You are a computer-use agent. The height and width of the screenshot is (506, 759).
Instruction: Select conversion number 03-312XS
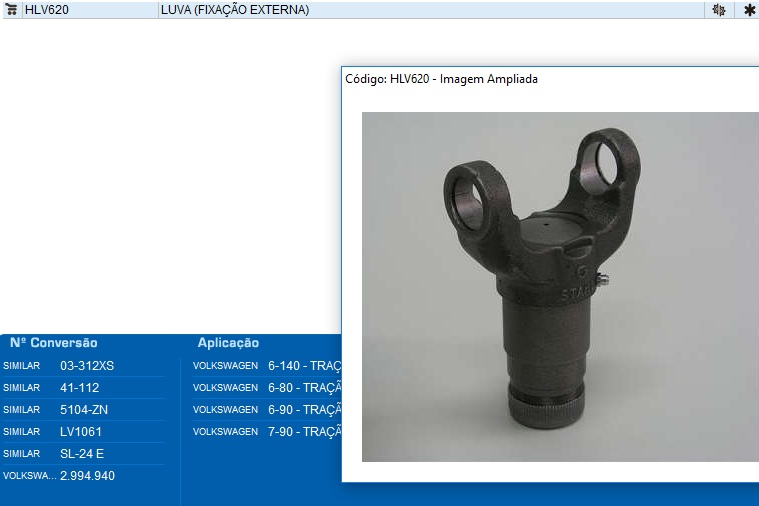click(87, 366)
